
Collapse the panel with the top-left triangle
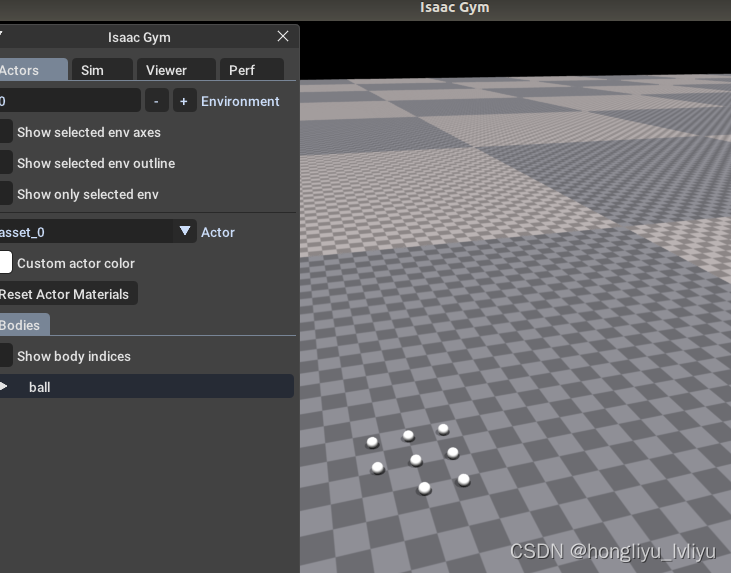click(x=1, y=34)
